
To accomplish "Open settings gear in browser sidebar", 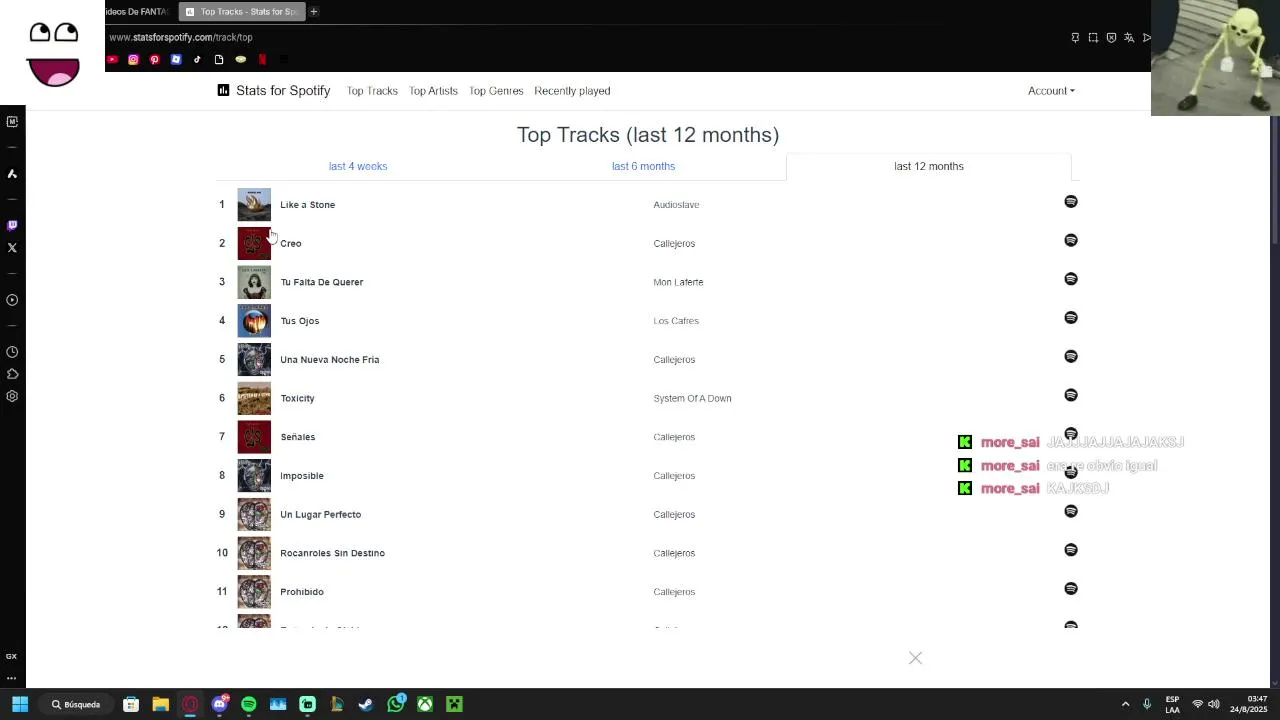I will click(12, 396).
